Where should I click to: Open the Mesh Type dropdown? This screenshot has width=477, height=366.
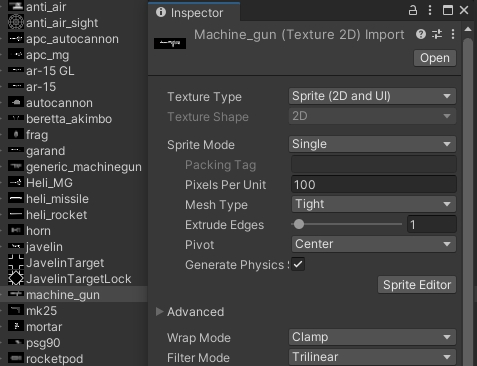click(x=374, y=204)
